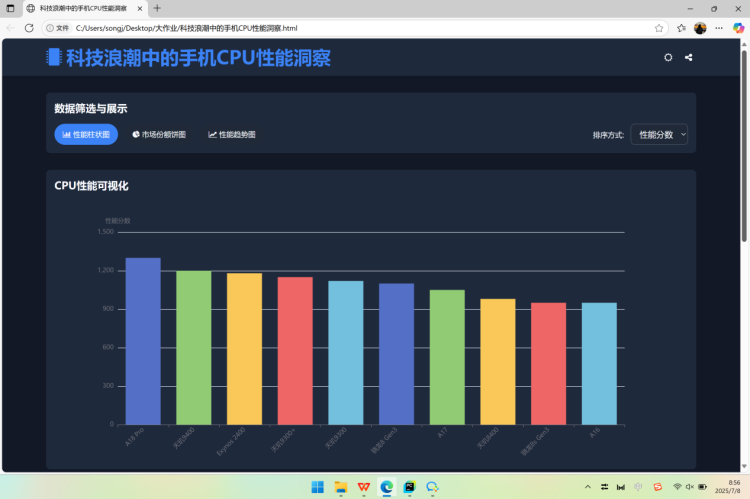Viewport: 750px width, 499px height.
Task: Close the 科技浪潮 browser tab
Action: click(x=140, y=9)
